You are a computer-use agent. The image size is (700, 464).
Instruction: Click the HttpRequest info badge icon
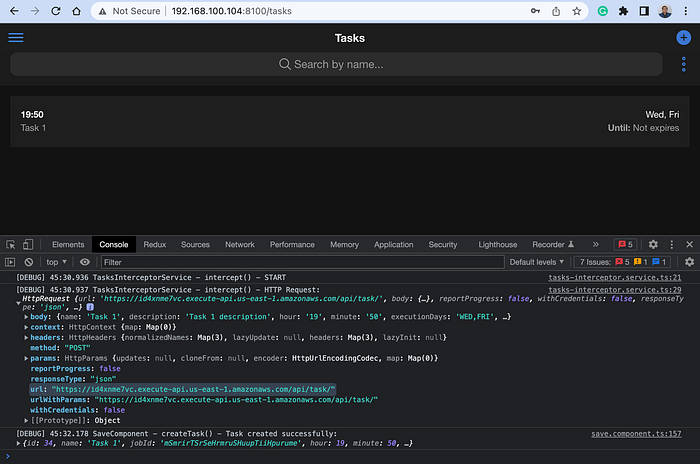(x=90, y=307)
